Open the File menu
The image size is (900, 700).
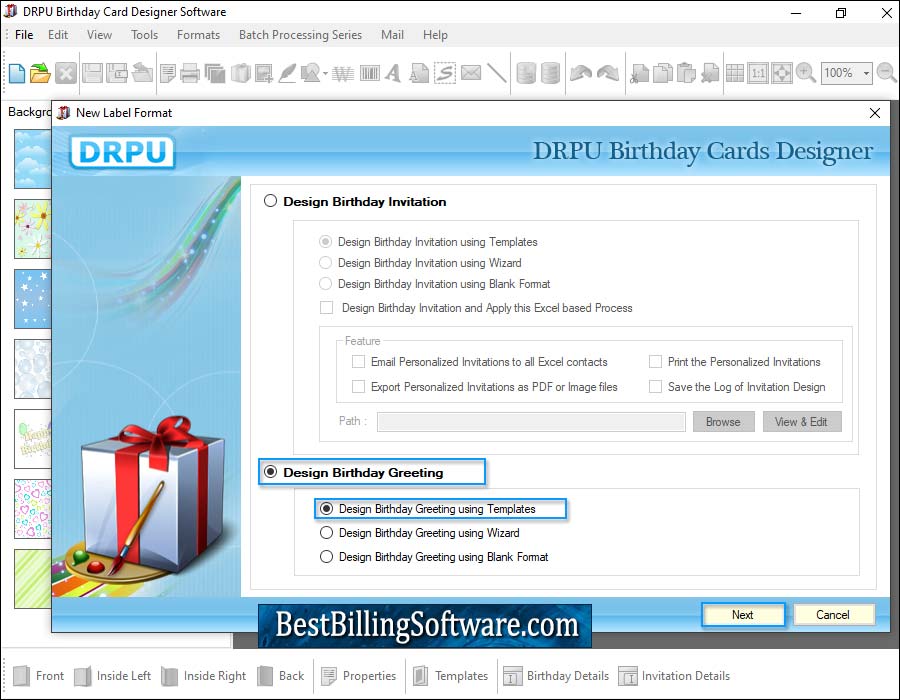click(x=24, y=35)
